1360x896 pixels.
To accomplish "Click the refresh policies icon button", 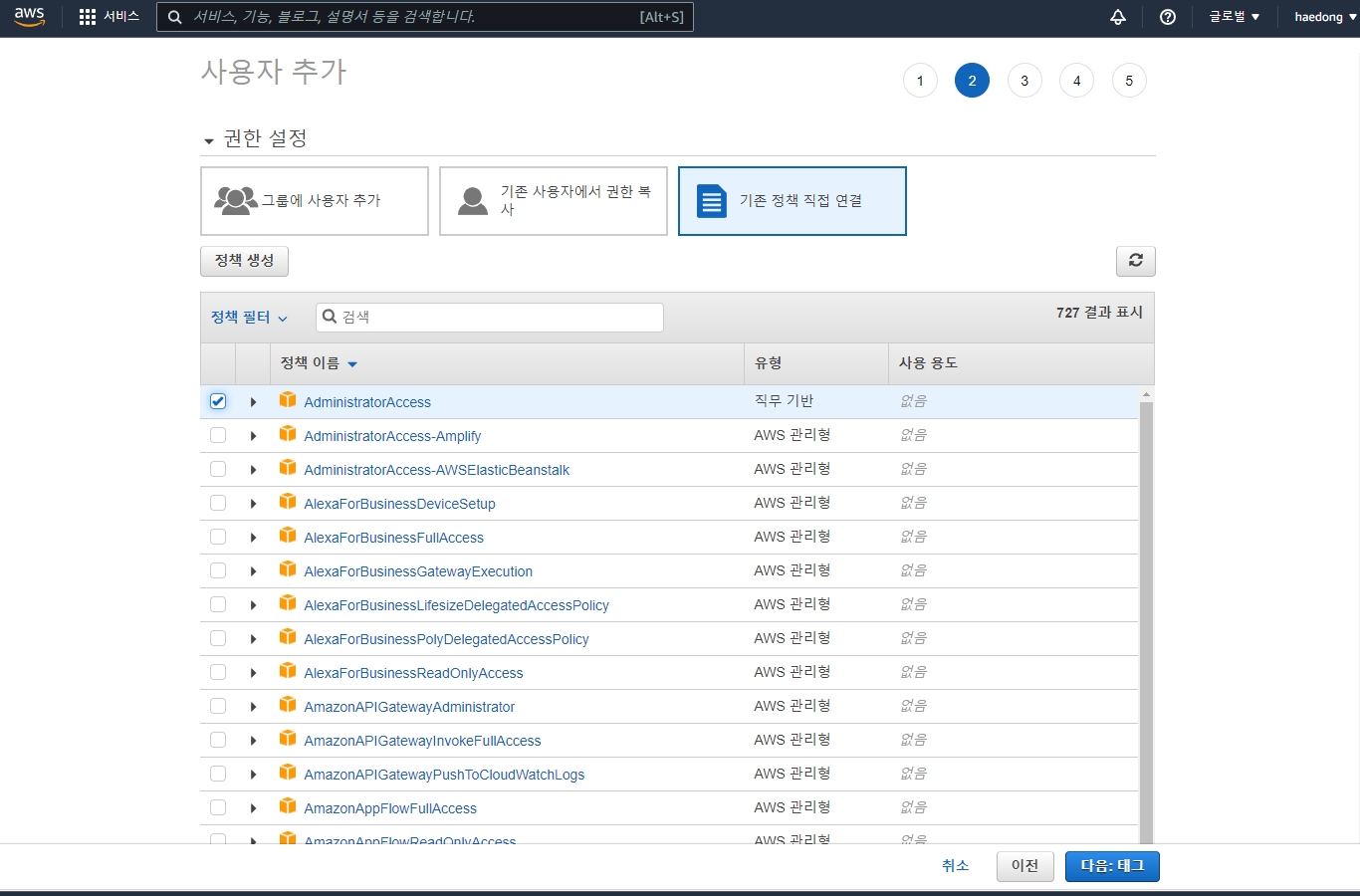I will pos(1136,261).
